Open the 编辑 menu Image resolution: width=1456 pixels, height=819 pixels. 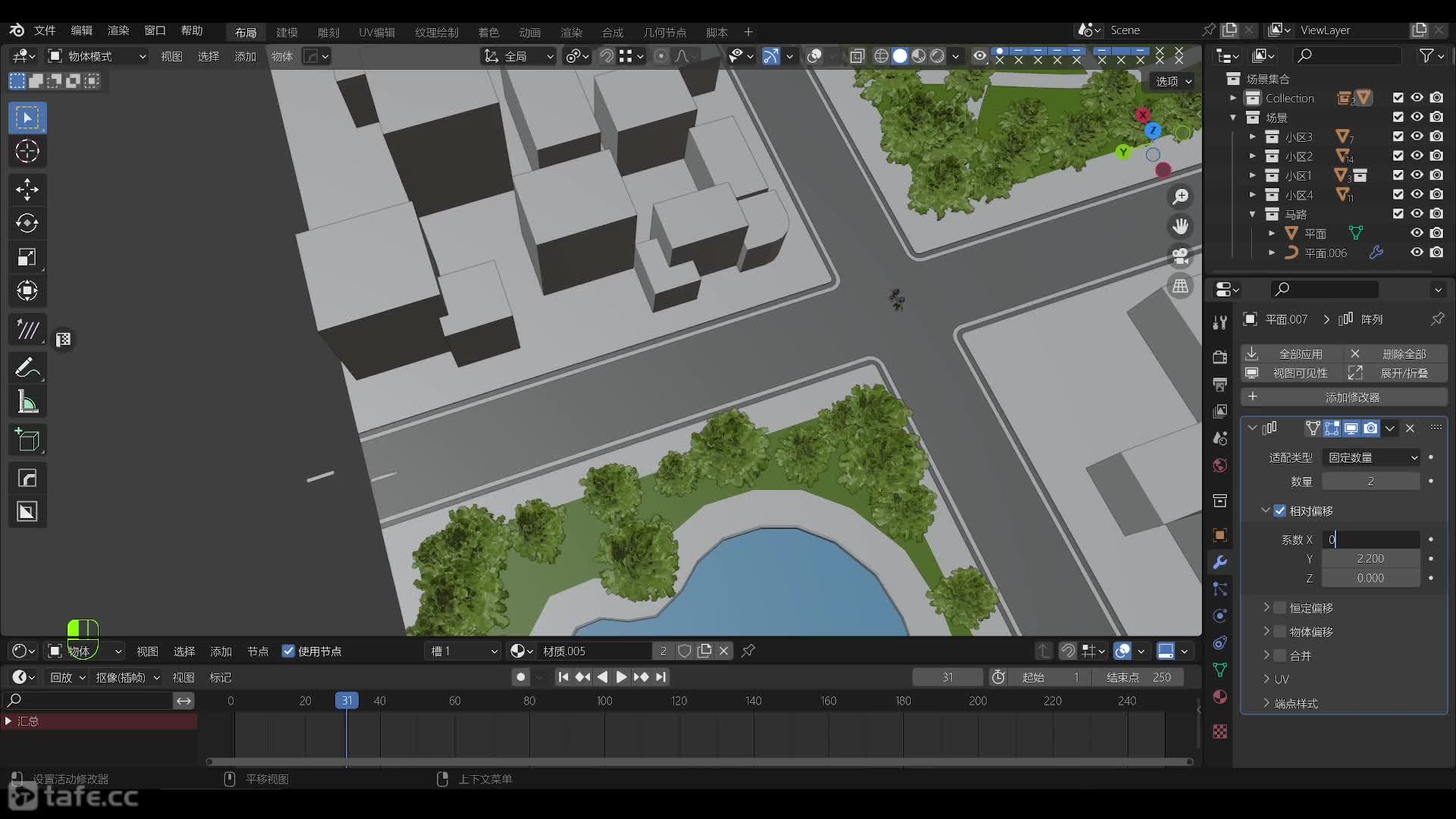pyautogui.click(x=81, y=30)
